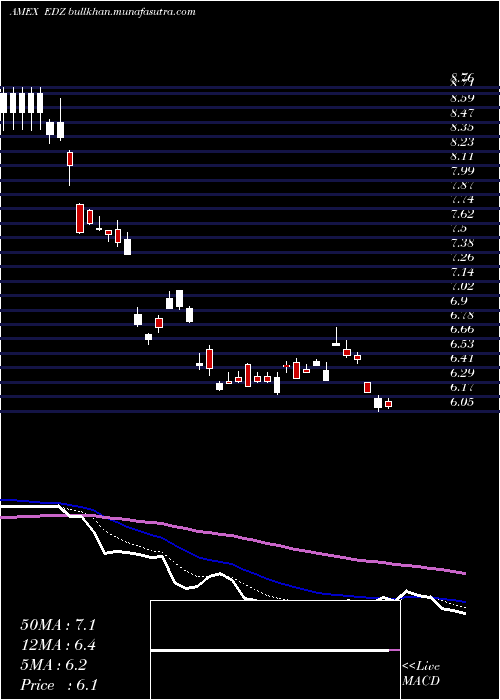500x700 pixels.
Task: Select the 7.99 price axis label
Action: coord(462,171)
